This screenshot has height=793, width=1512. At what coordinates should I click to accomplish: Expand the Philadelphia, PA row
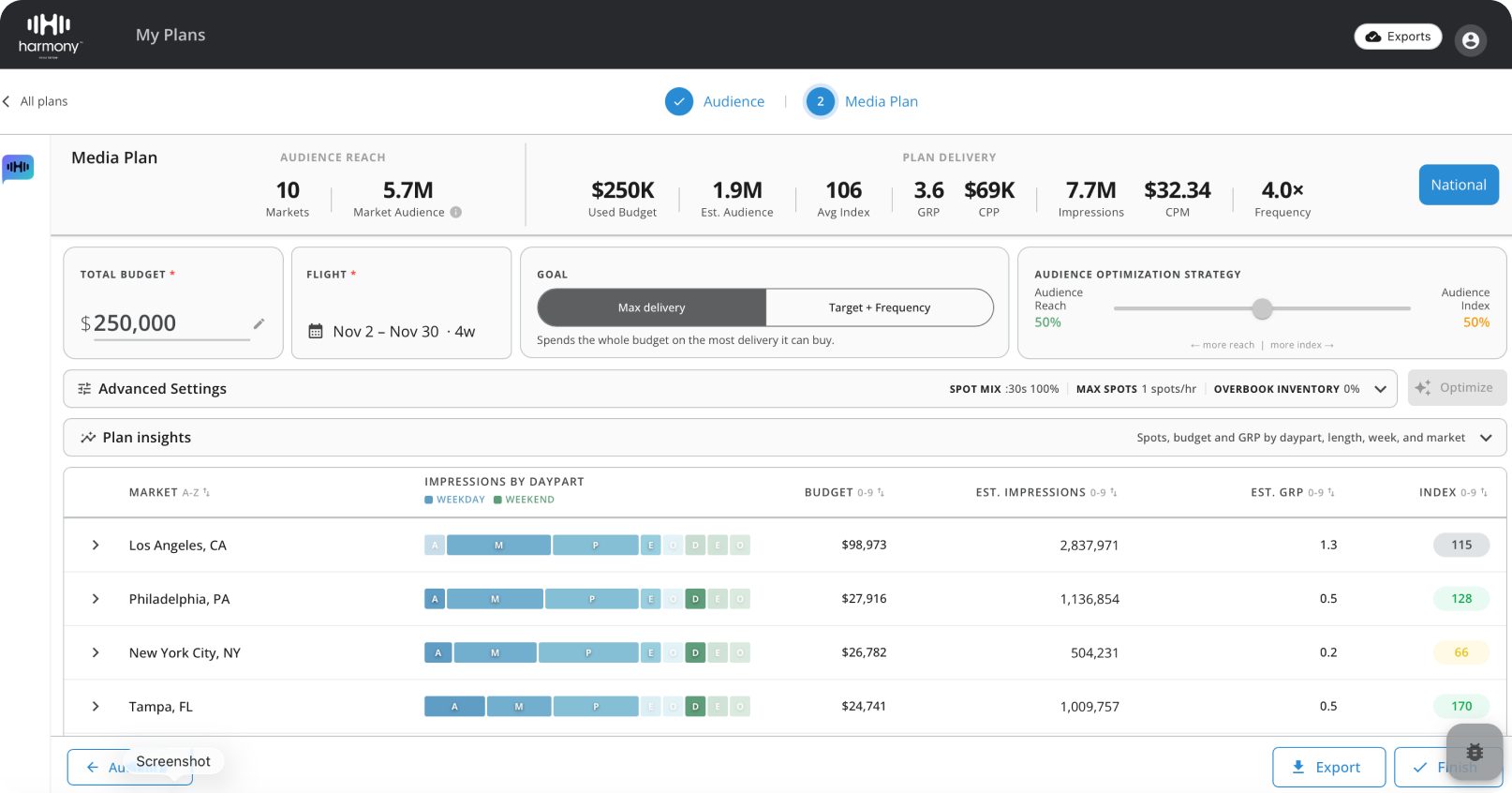[x=96, y=598]
